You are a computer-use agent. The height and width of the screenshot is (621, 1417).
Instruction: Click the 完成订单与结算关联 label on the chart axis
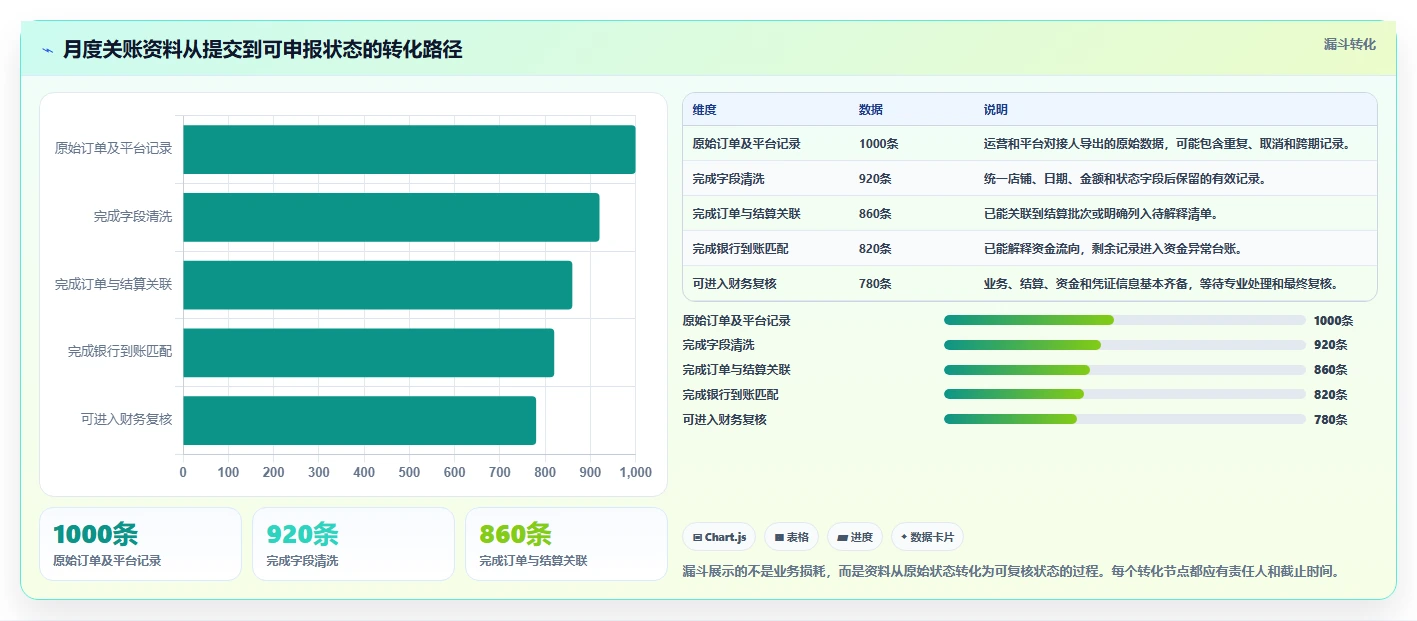tap(113, 284)
